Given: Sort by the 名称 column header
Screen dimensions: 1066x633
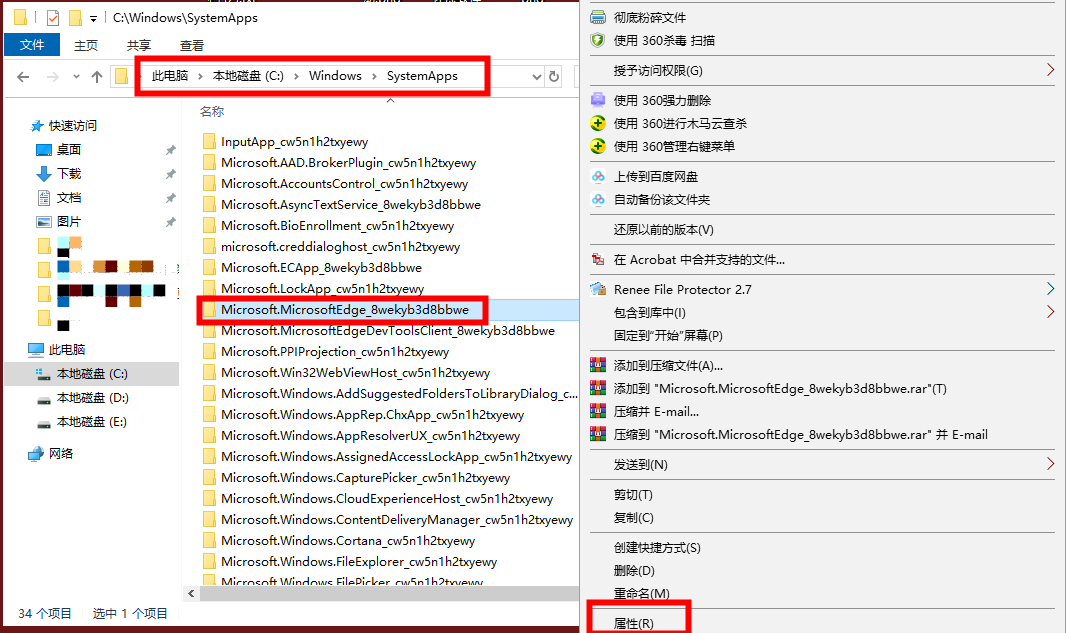Looking at the screenshot, I should pyautogui.click(x=212, y=112).
